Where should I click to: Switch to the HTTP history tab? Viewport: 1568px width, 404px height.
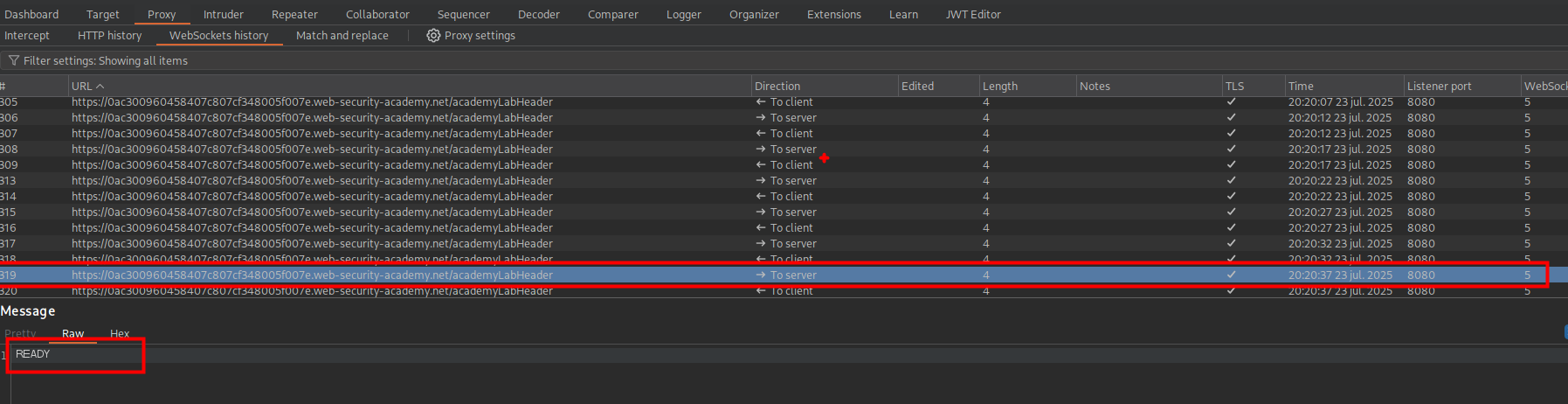pyautogui.click(x=109, y=36)
